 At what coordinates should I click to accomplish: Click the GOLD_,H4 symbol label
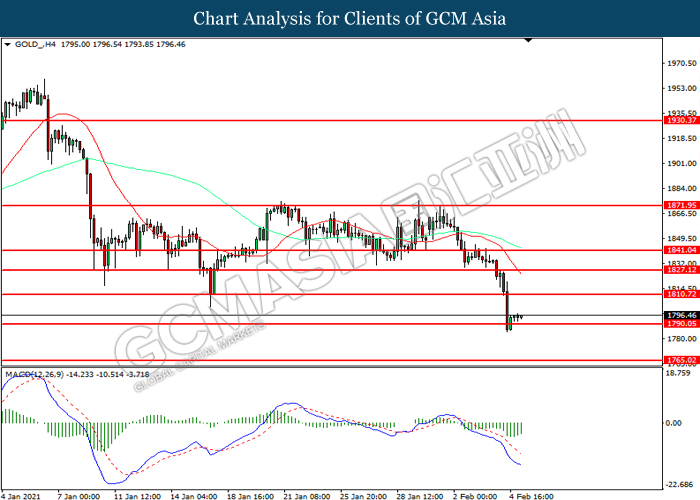pos(35,44)
